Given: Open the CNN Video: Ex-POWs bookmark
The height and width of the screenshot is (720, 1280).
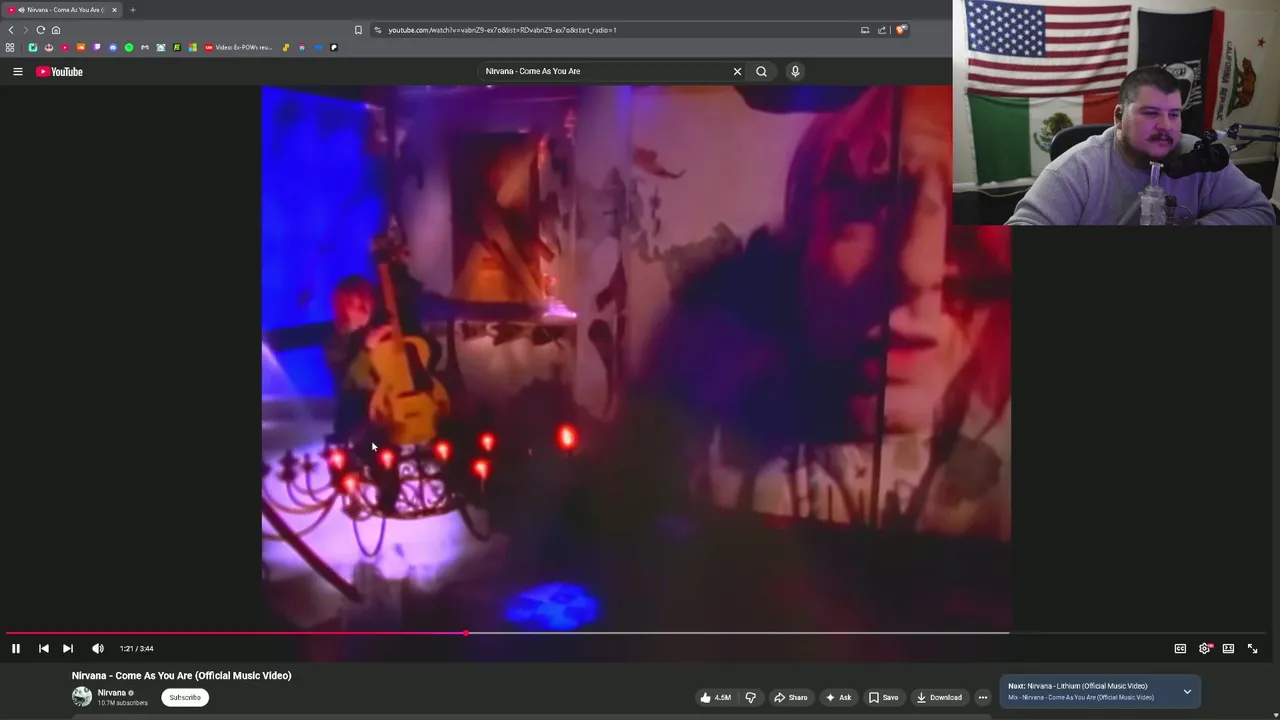Looking at the screenshot, I should tap(238, 47).
